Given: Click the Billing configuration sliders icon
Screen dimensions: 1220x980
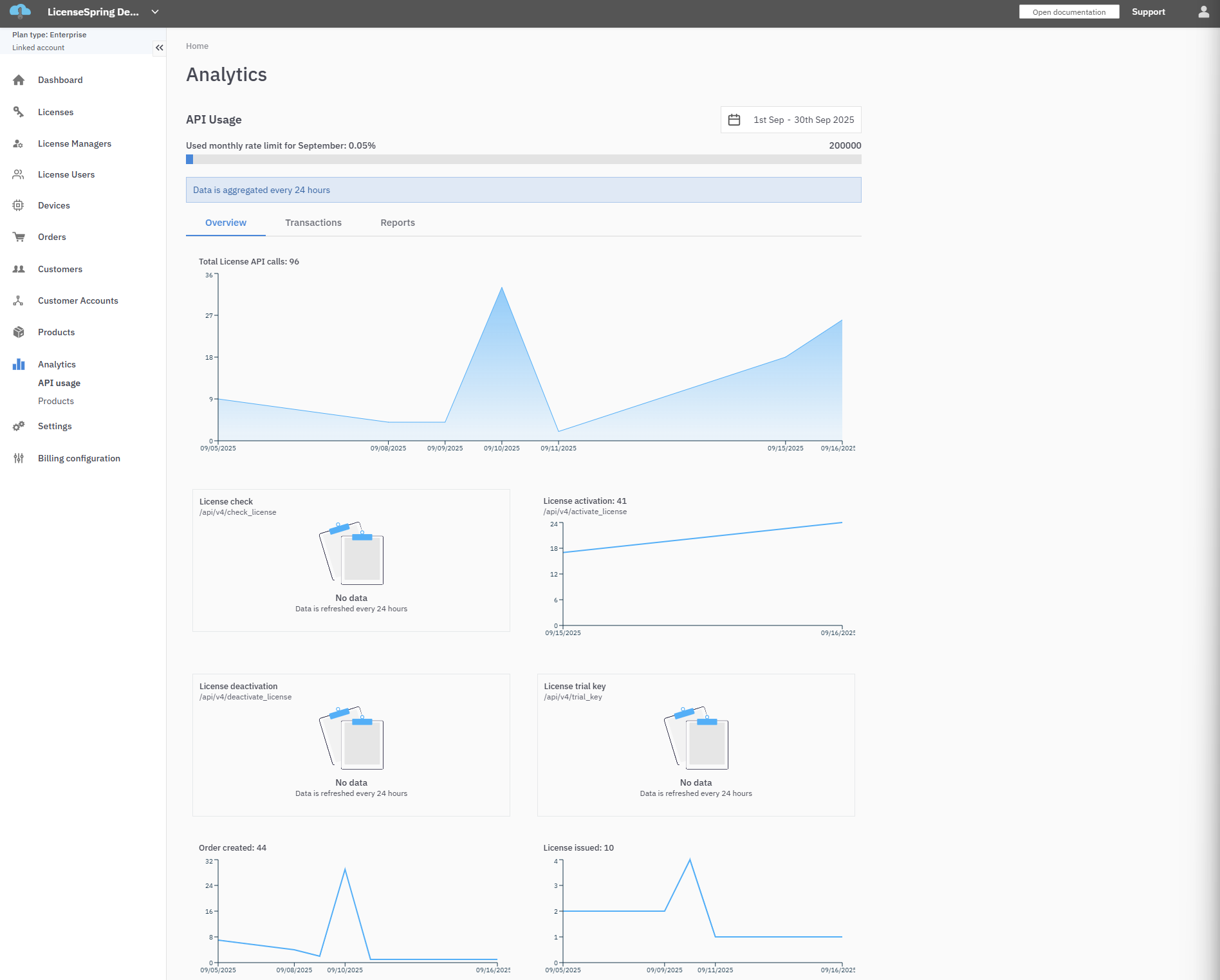Looking at the screenshot, I should coord(19,458).
